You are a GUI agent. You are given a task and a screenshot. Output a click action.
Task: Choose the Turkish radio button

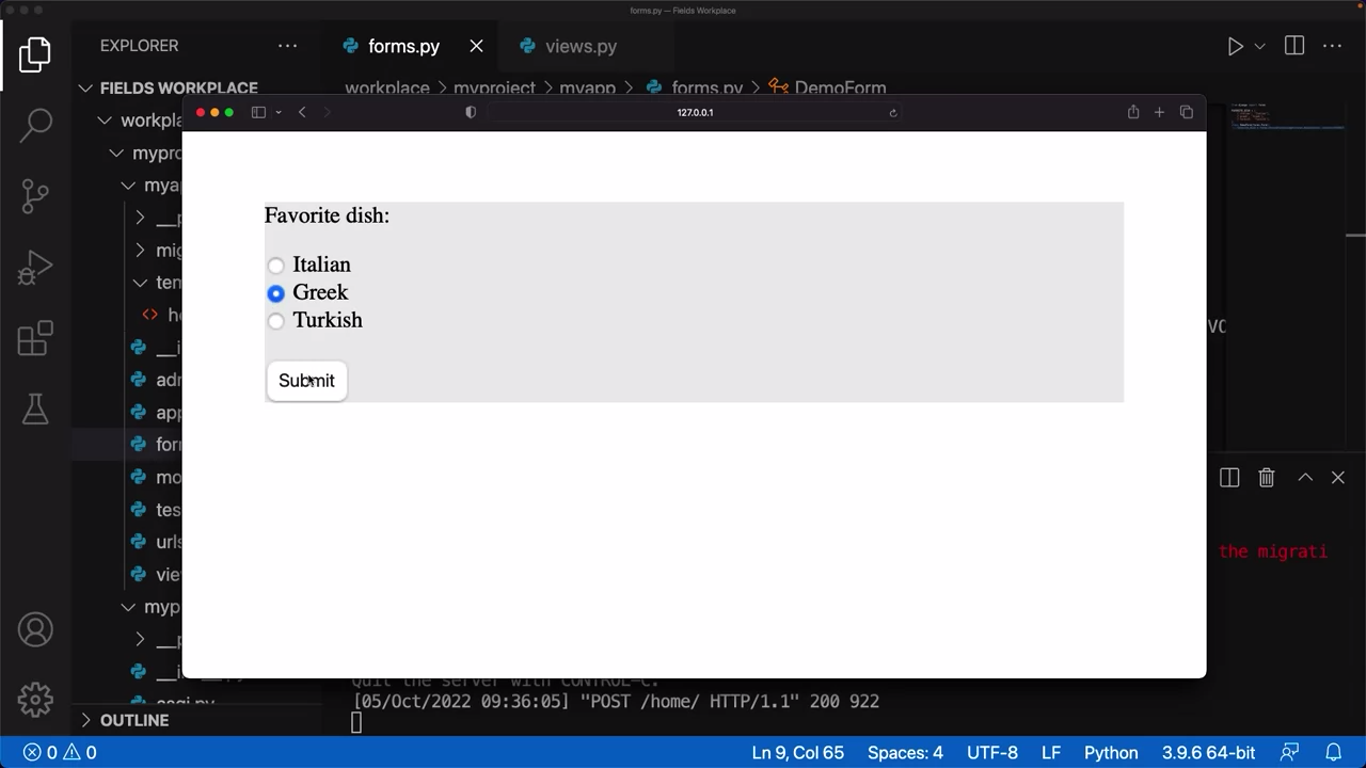pos(276,321)
